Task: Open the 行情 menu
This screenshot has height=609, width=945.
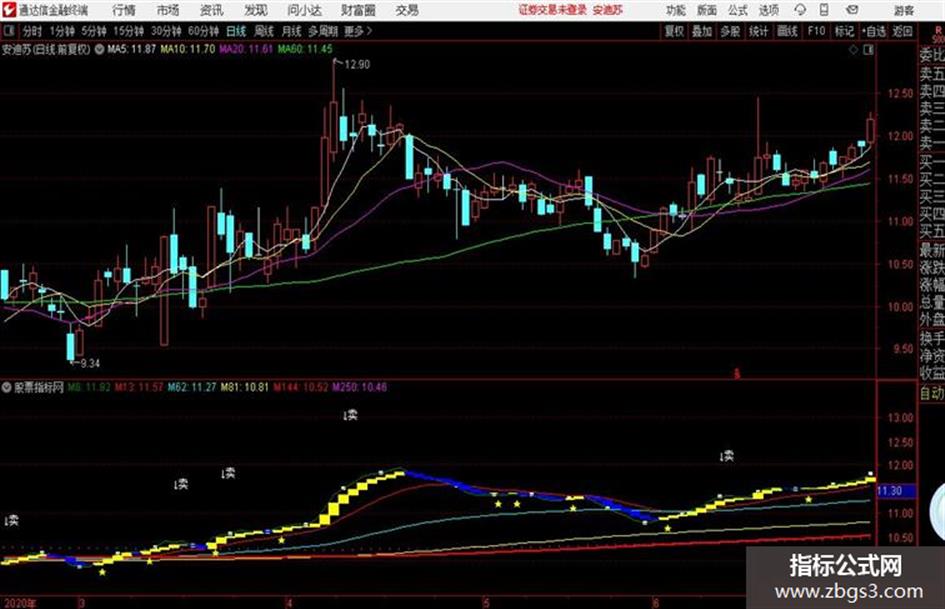Action: 124,10
